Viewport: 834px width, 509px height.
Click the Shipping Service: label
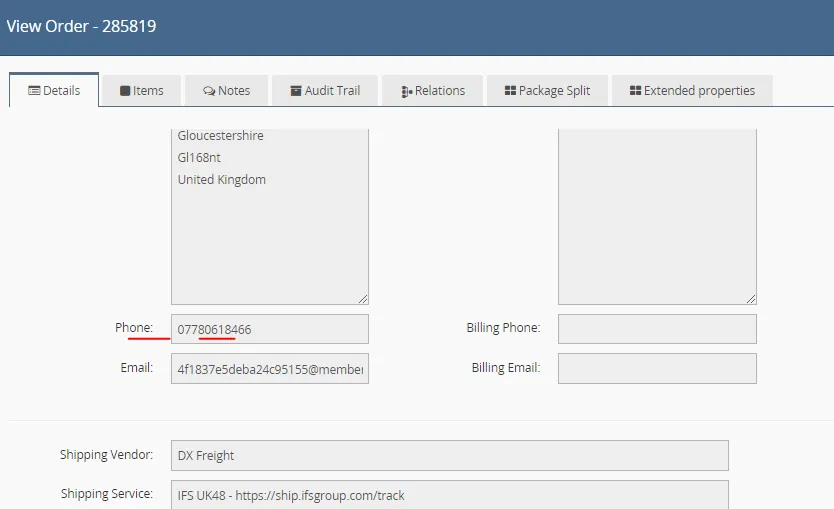[107, 494]
